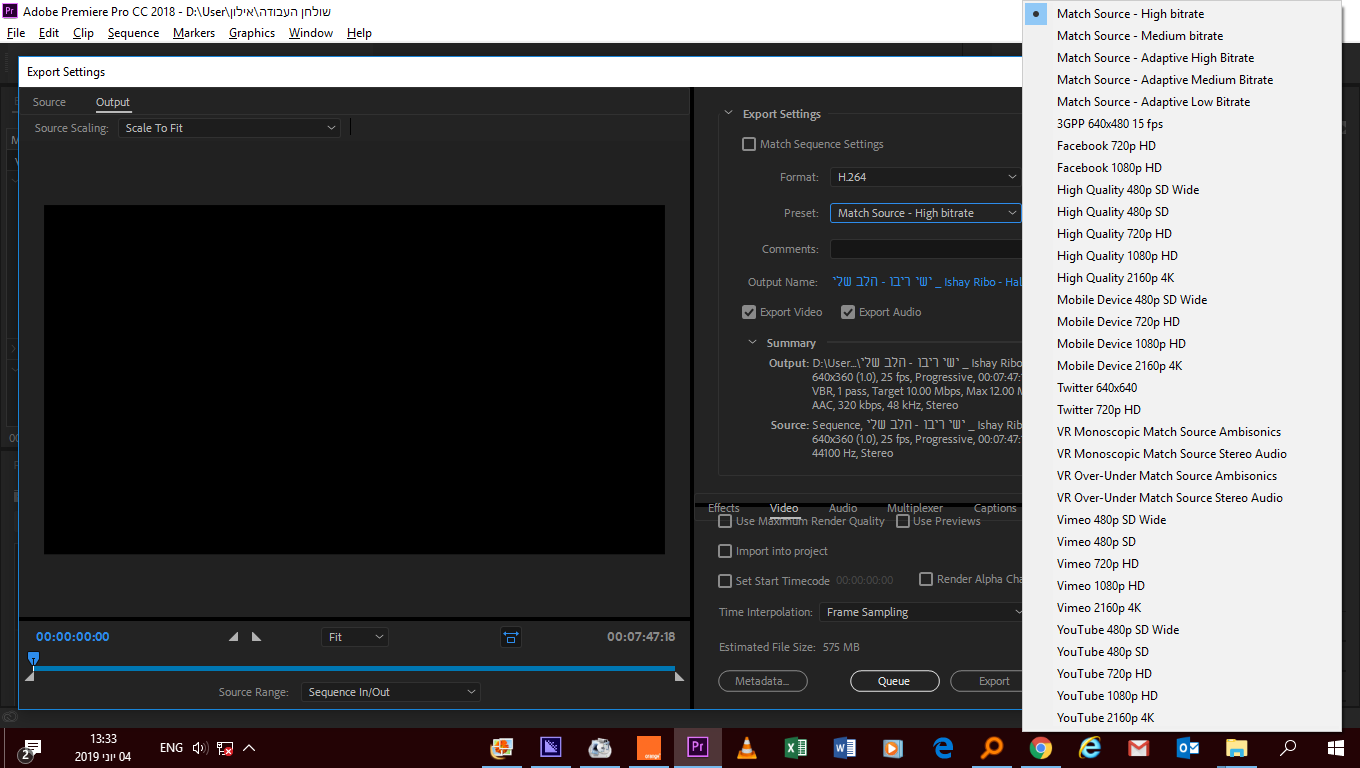Open the Sequence menu
This screenshot has height=768, width=1360.
[133, 33]
